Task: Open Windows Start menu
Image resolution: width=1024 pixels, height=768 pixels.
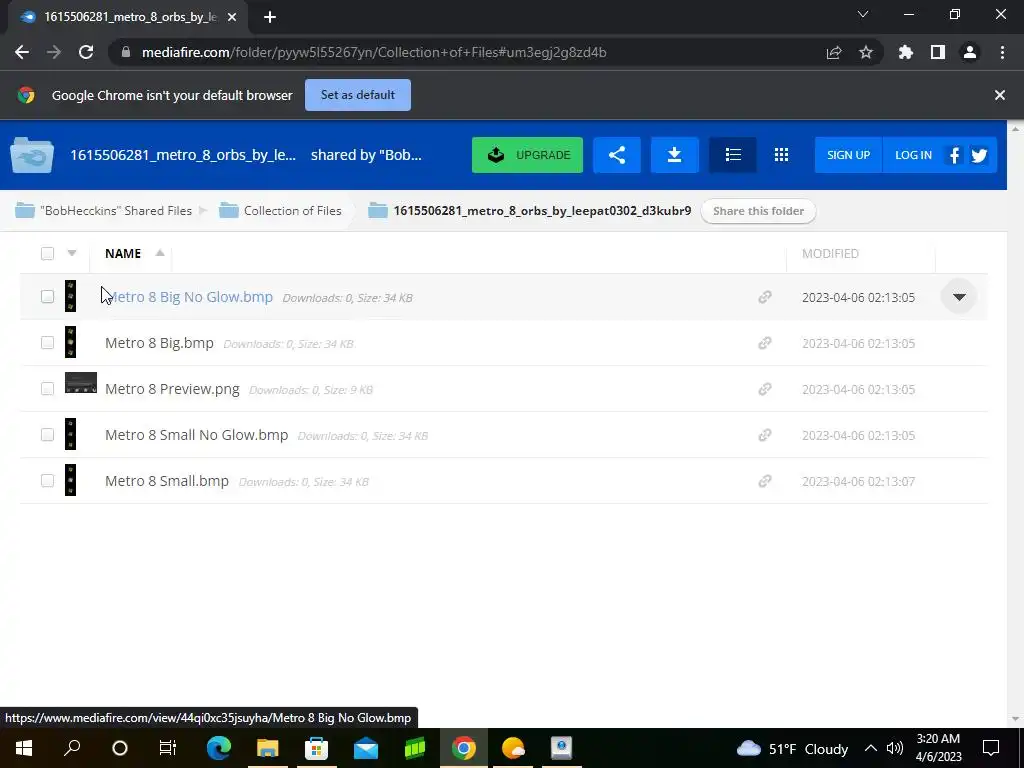Action: click(x=24, y=748)
